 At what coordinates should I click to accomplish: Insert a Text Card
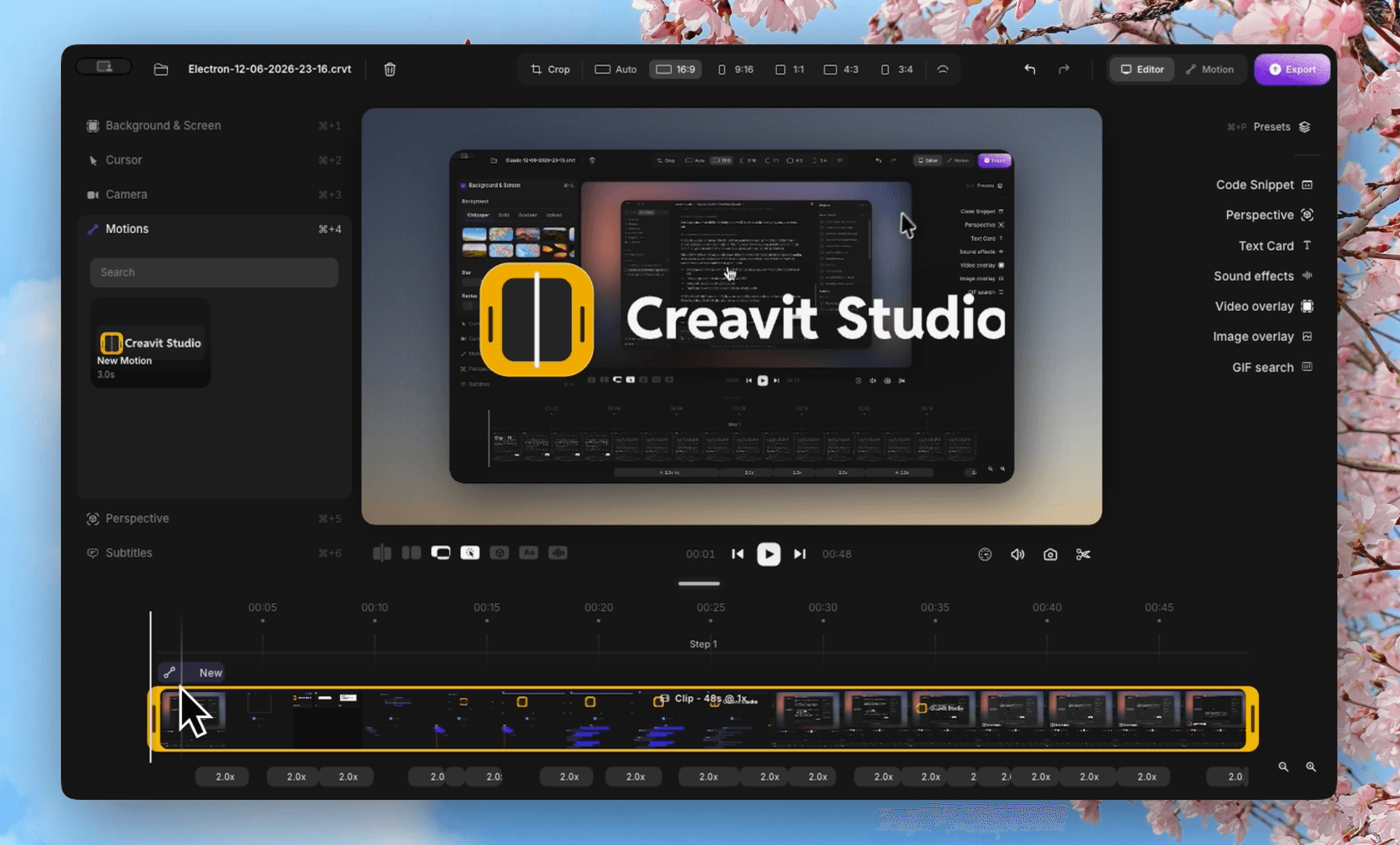pyautogui.click(x=1276, y=246)
